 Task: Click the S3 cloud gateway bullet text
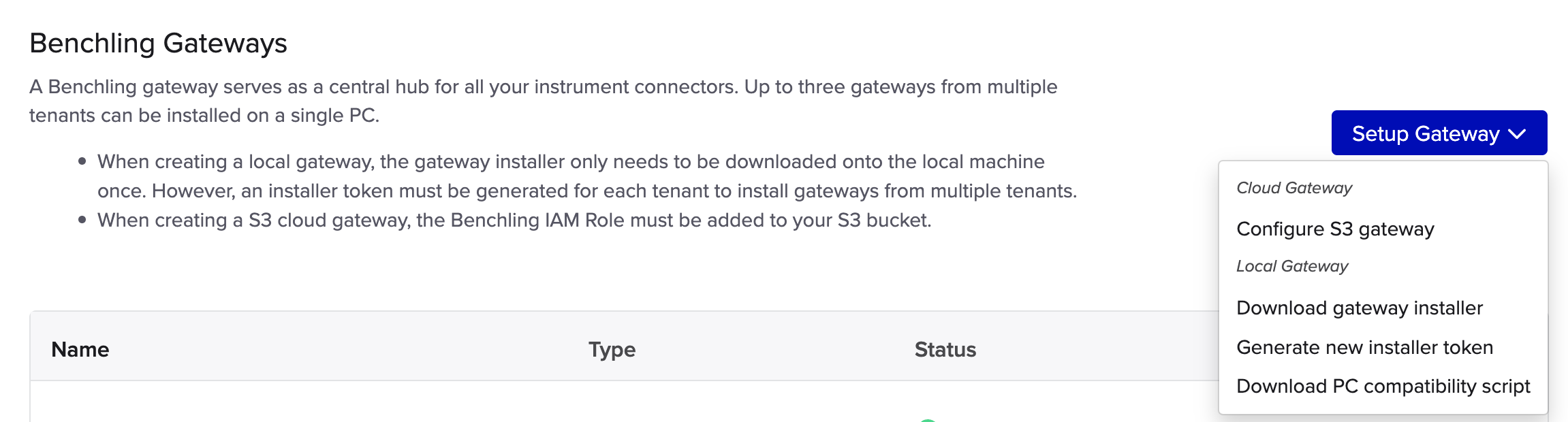tap(514, 220)
